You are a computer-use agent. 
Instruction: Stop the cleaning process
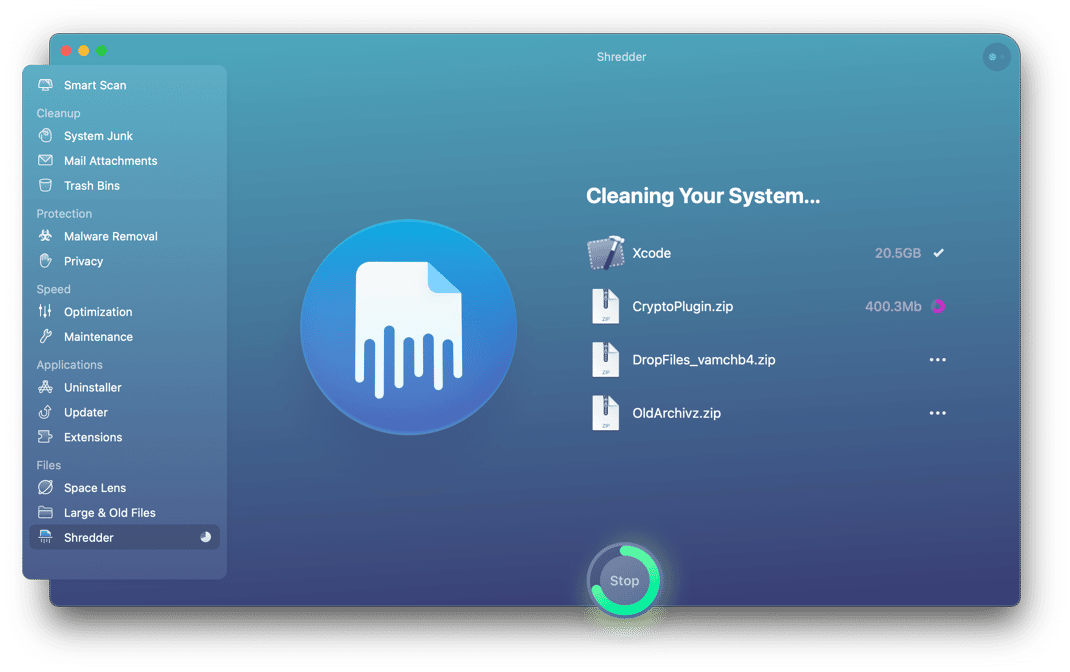[624, 581]
